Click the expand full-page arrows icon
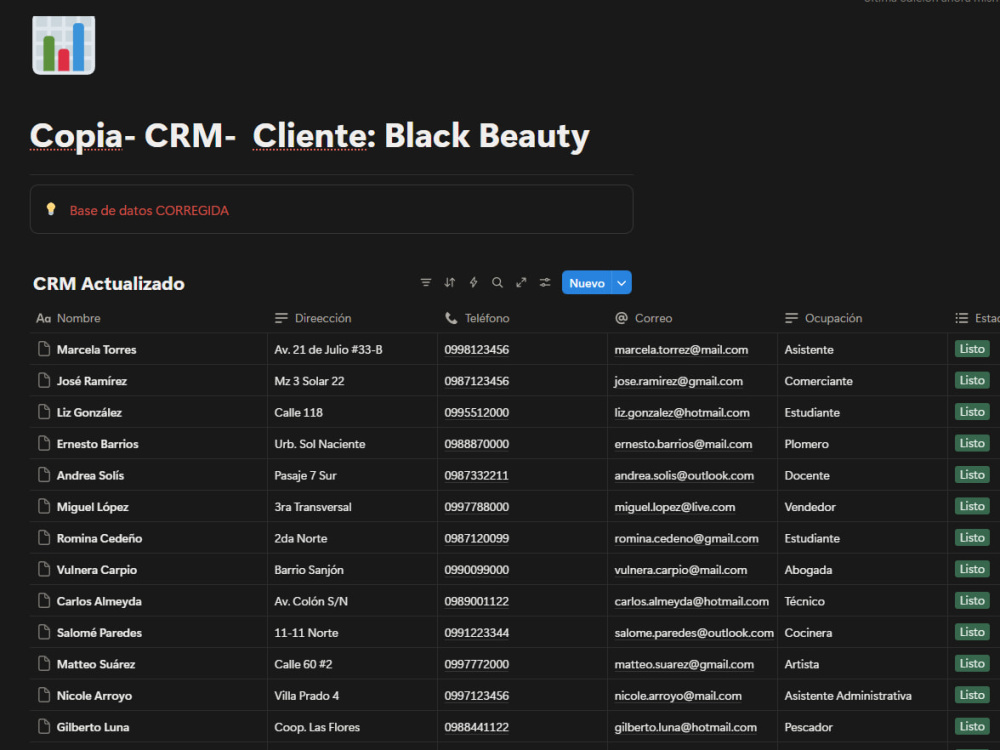Viewport: 1000px width, 750px height. click(521, 283)
